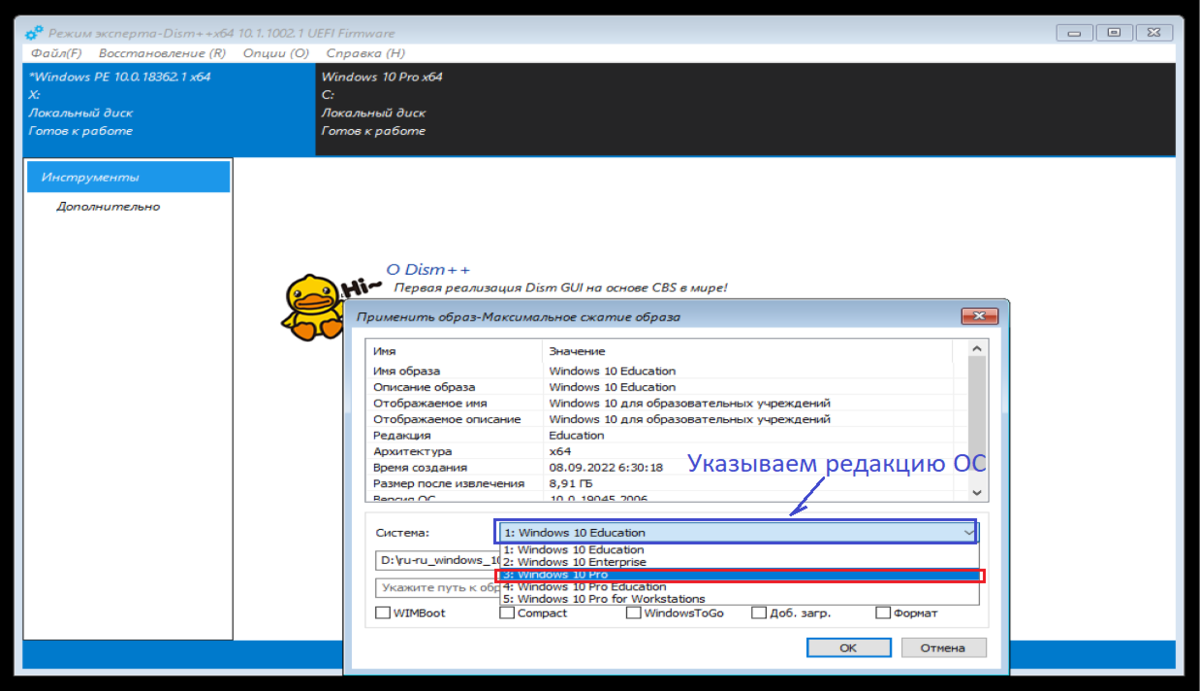This screenshot has width=1200, height=691.
Task: Enable the WindowsToGo checkbox
Action: coord(633,613)
